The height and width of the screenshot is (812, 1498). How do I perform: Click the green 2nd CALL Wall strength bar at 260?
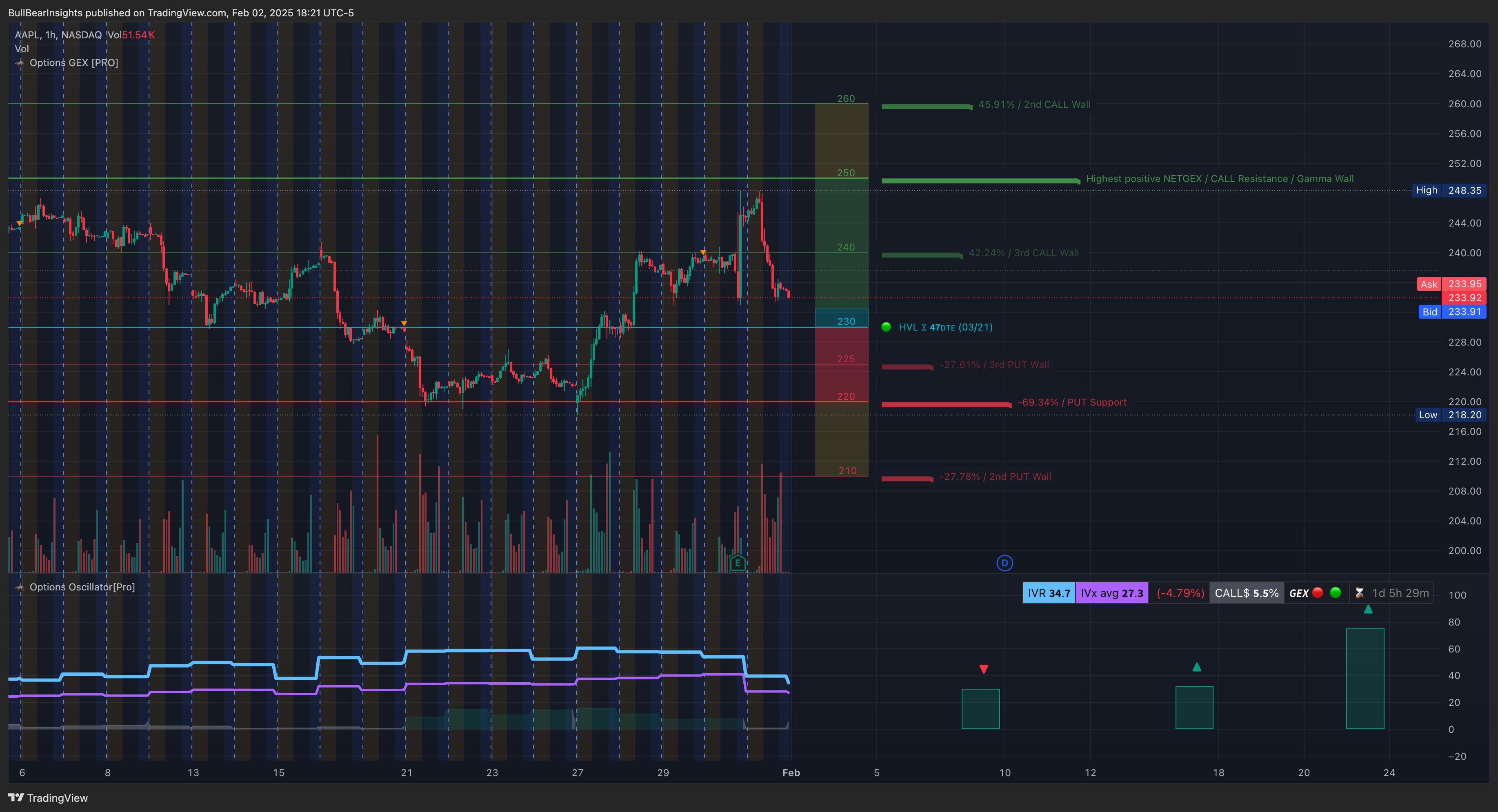(927, 106)
